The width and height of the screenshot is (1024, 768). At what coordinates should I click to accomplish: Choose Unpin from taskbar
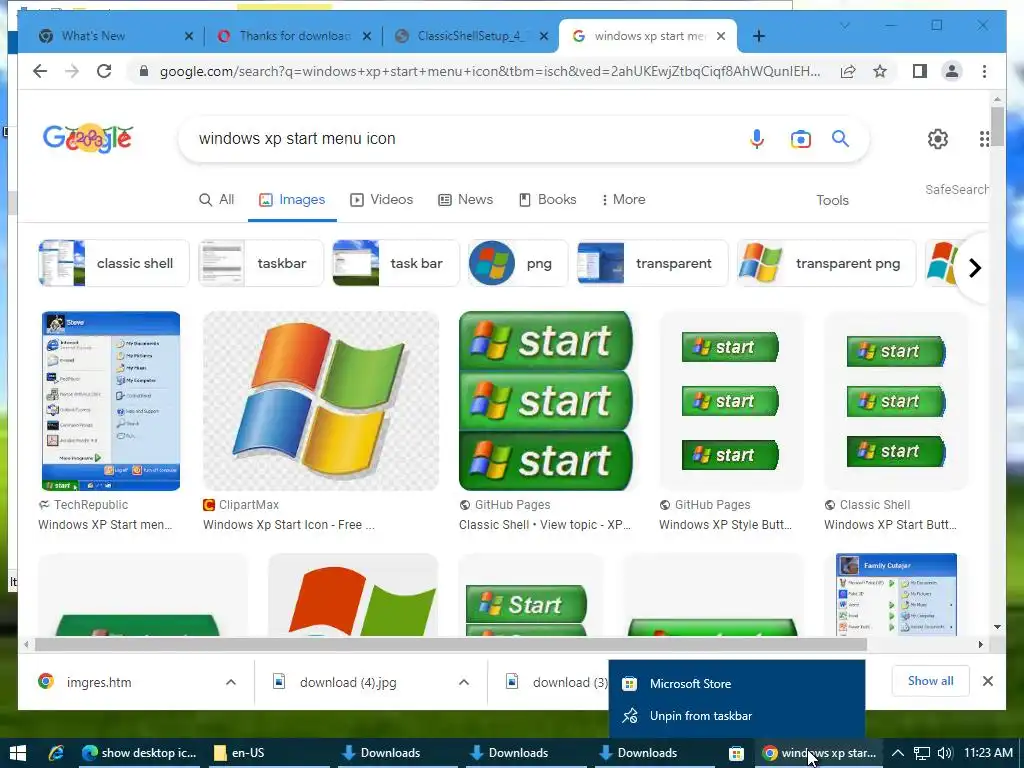737,716
